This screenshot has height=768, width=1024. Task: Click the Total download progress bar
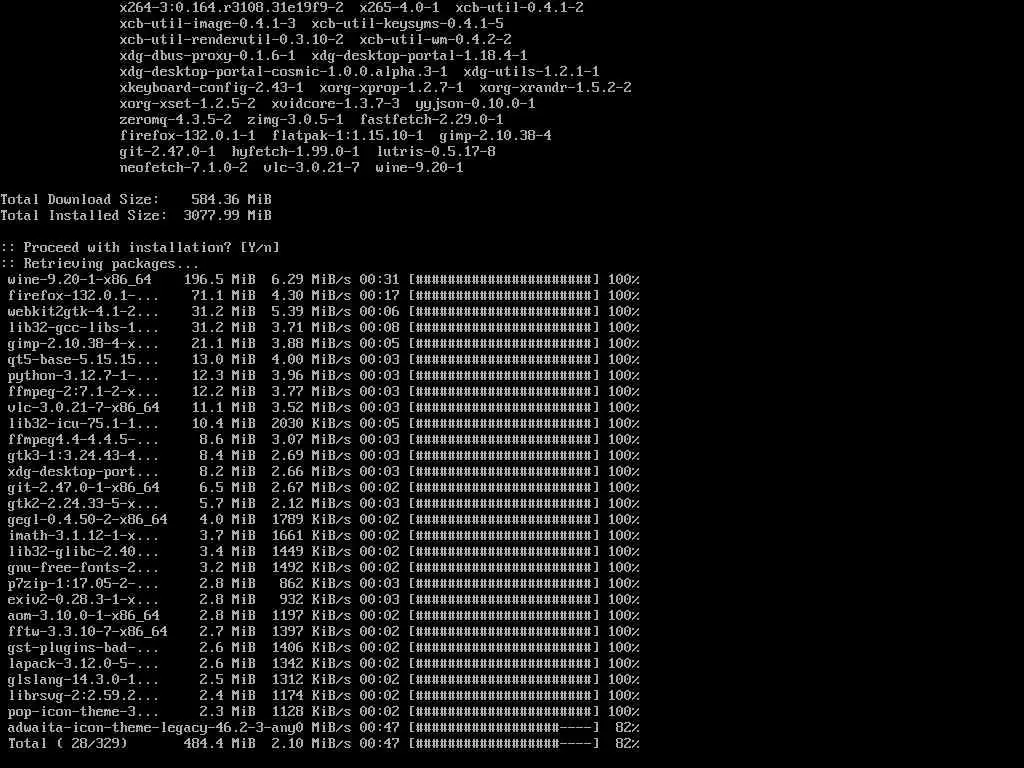[504, 743]
